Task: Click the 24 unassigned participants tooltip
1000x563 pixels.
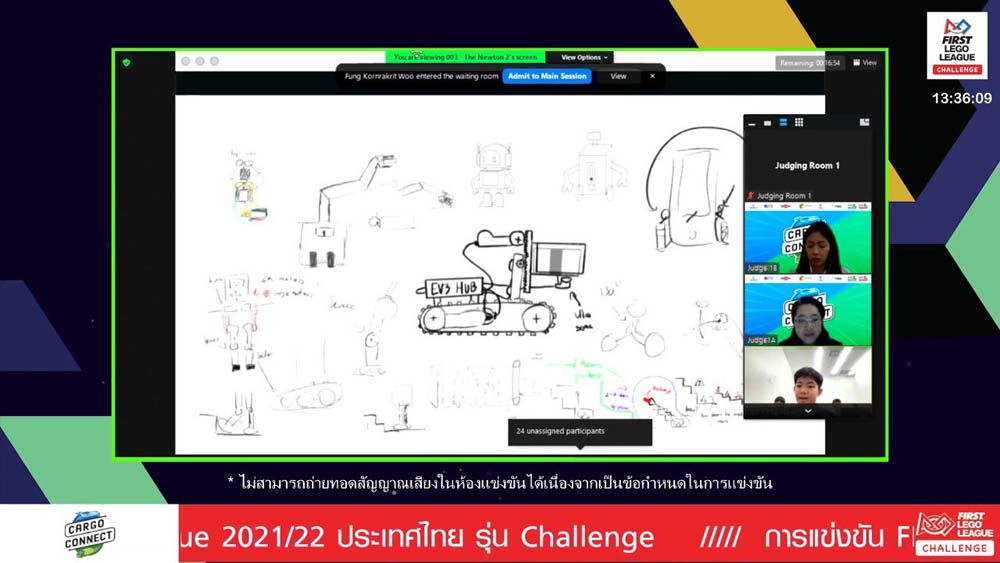Action: pyautogui.click(x=580, y=431)
